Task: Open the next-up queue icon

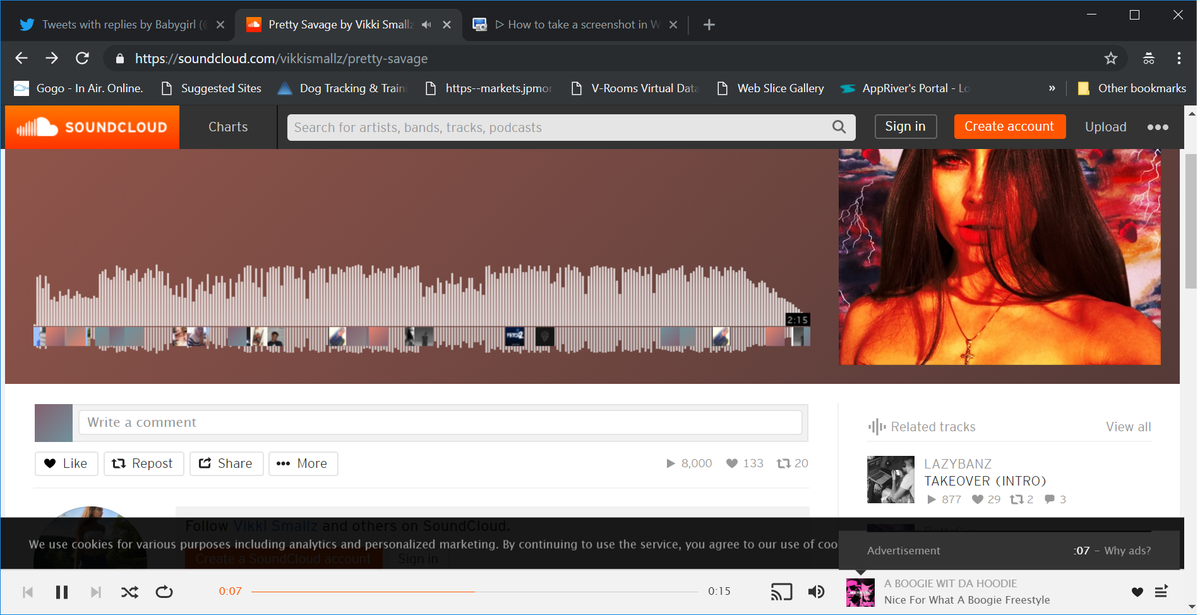Action: point(1161,592)
